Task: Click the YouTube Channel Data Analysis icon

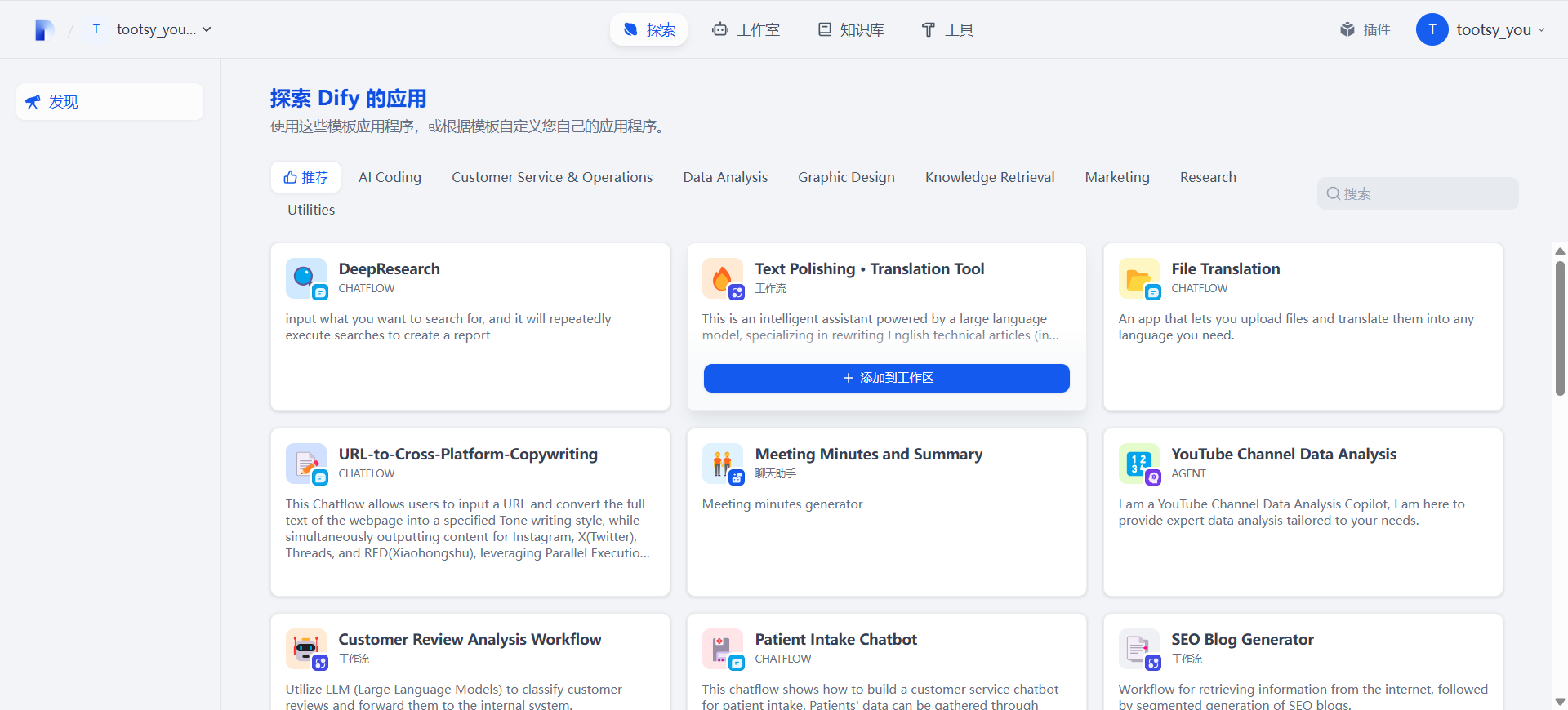Action: pos(1138,464)
